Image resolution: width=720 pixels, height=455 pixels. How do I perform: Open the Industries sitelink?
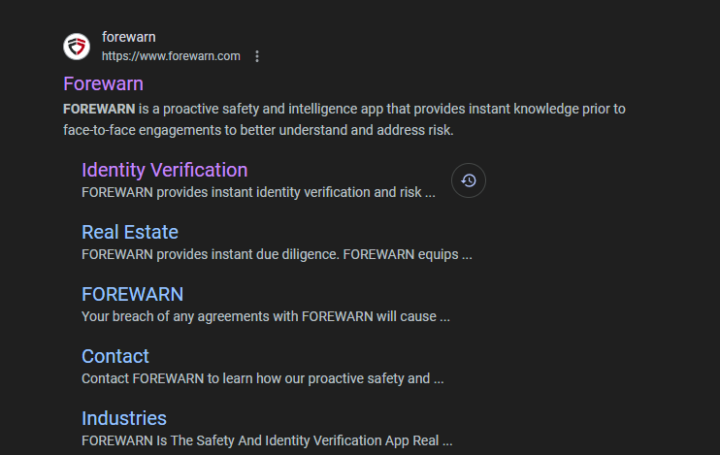[x=124, y=418]
